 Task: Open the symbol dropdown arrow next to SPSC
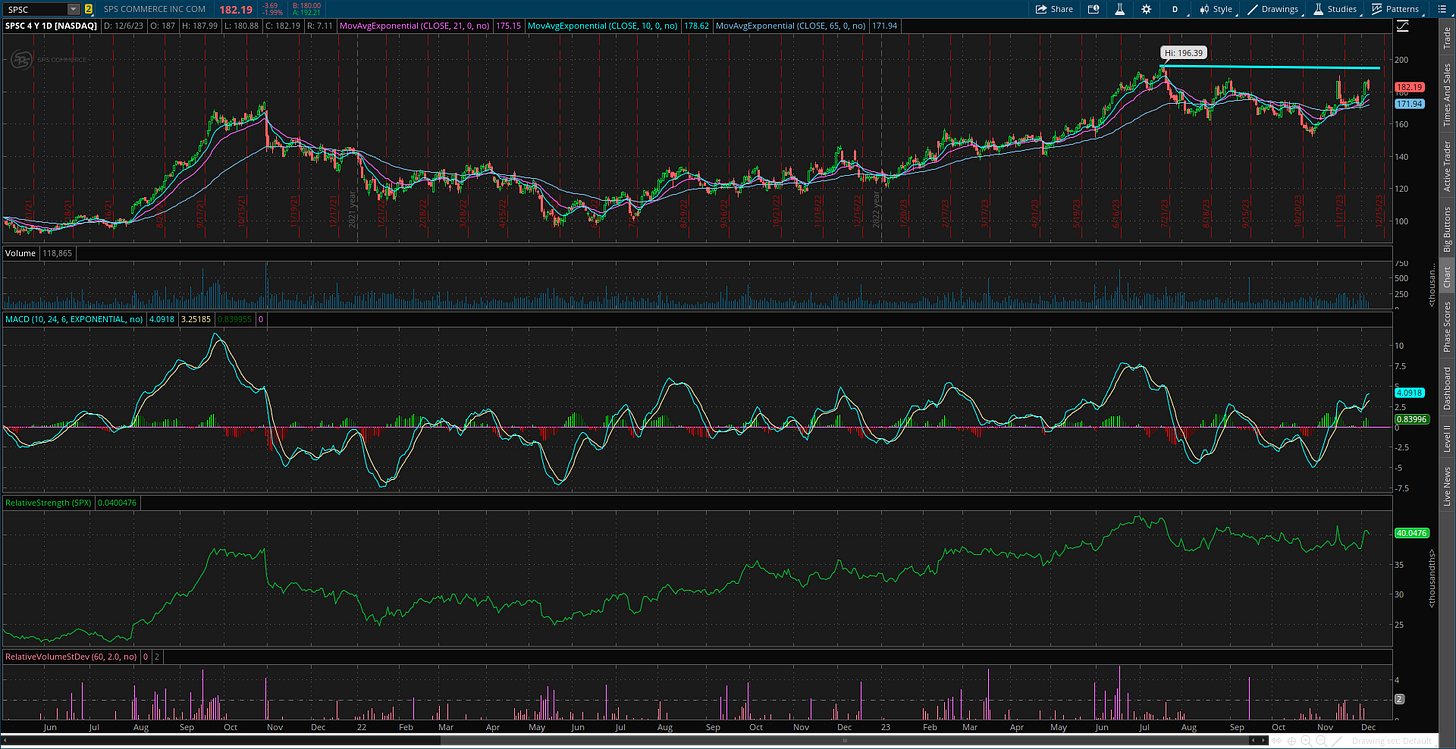tap(73, 9)
